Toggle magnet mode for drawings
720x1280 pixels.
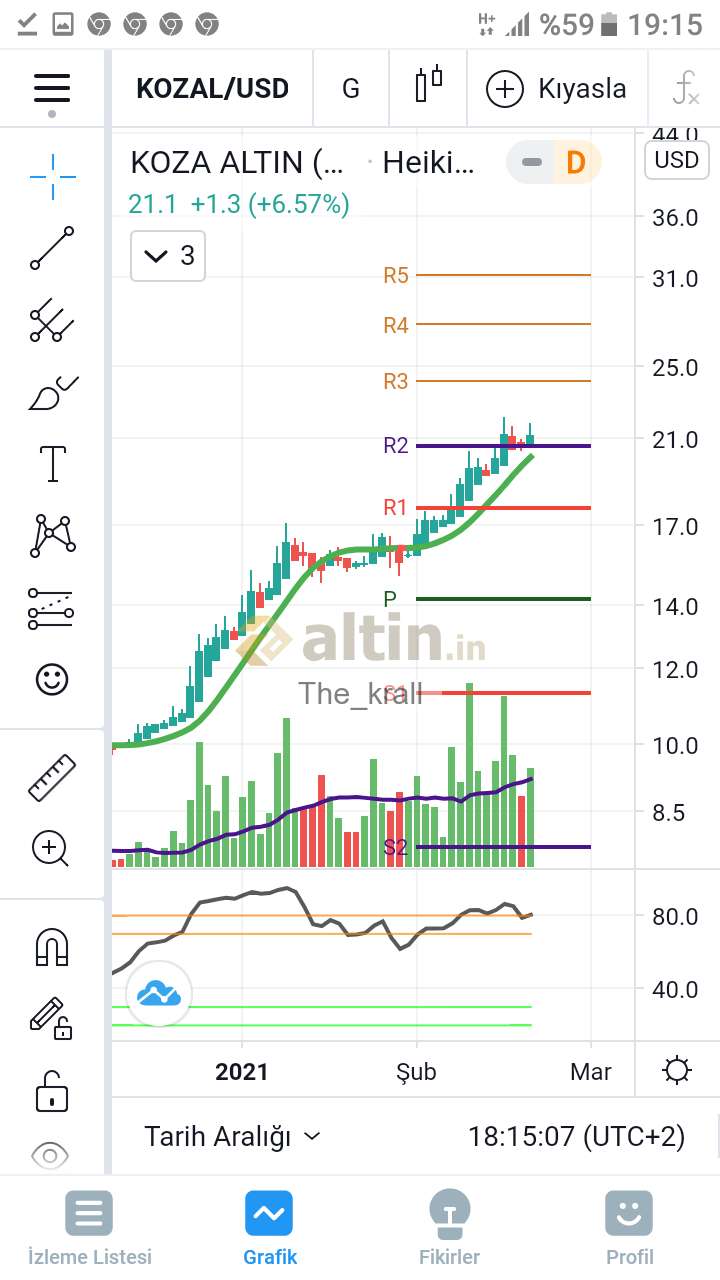coord(52,946)
